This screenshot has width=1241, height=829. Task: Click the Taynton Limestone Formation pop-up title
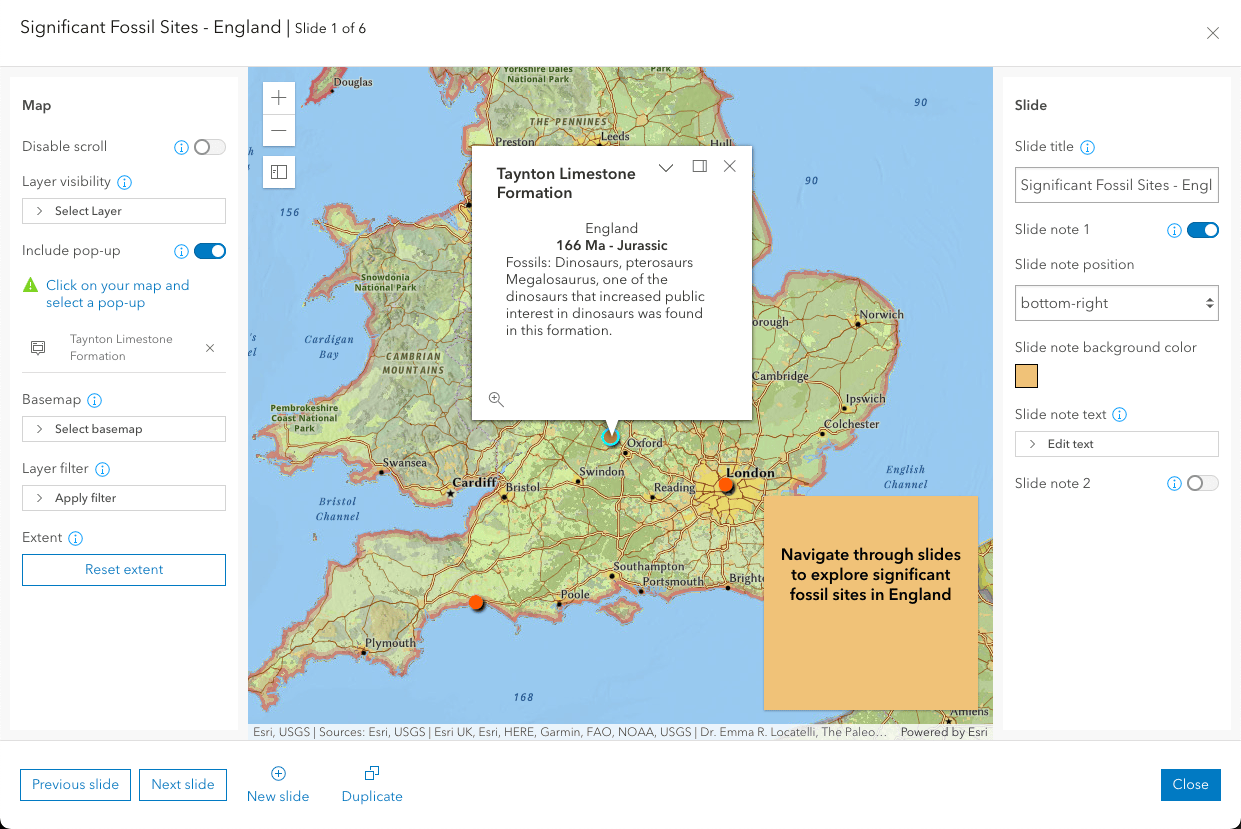point(566,183)
